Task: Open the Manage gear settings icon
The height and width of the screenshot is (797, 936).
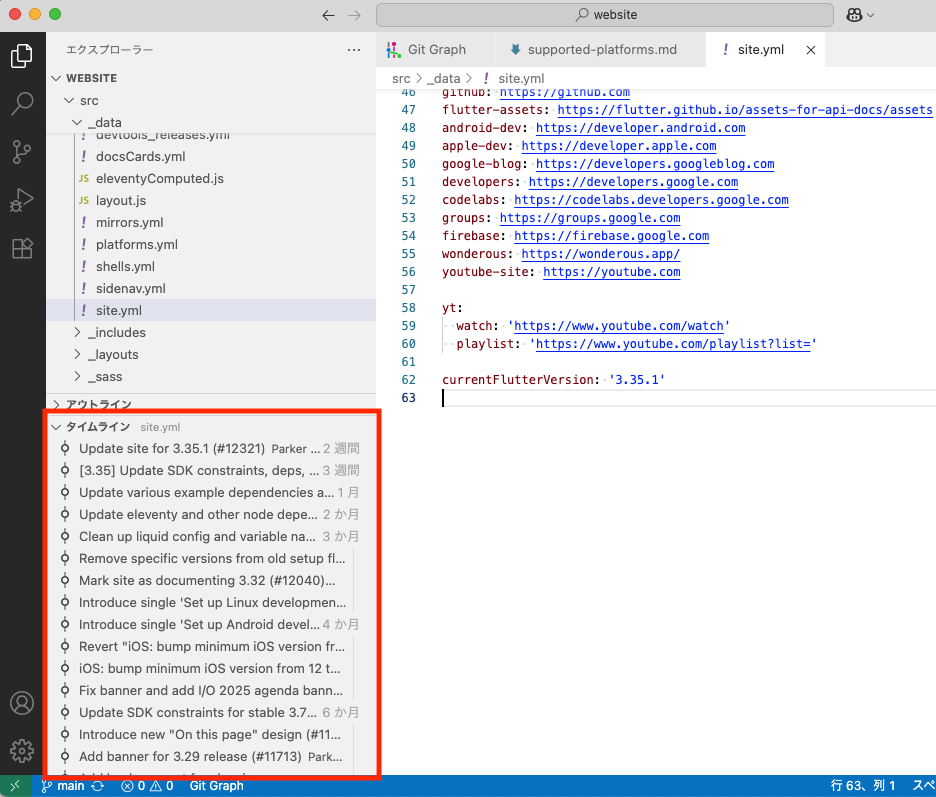Action: pos(22,751)
